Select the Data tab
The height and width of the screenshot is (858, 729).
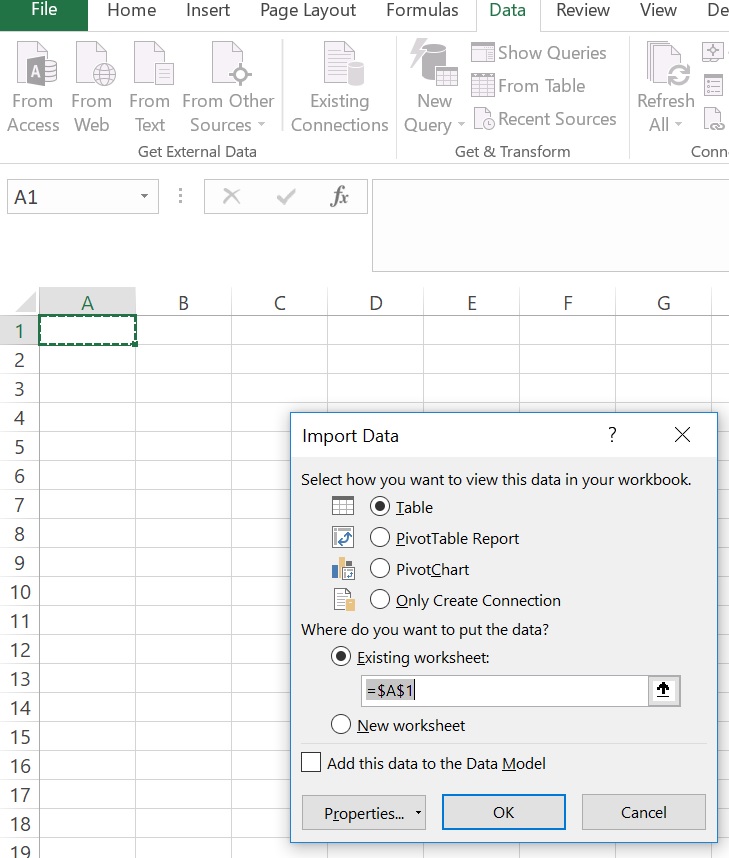[507, 10]
